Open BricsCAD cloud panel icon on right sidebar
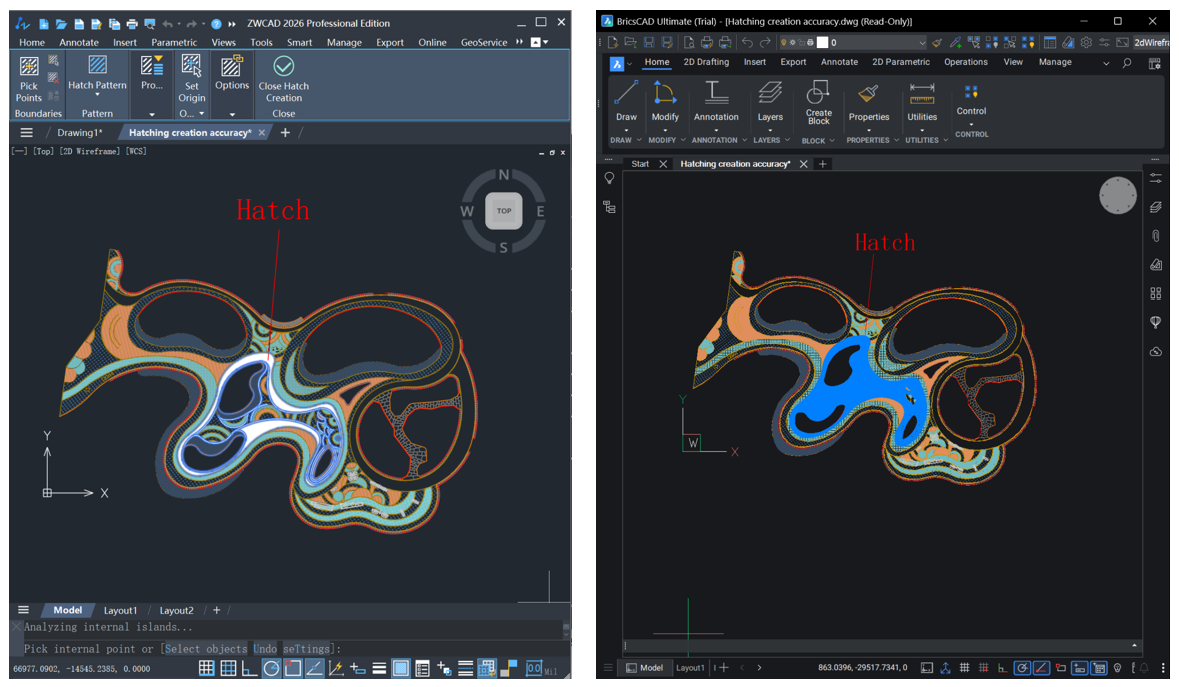 click(x=1156, y=351)
